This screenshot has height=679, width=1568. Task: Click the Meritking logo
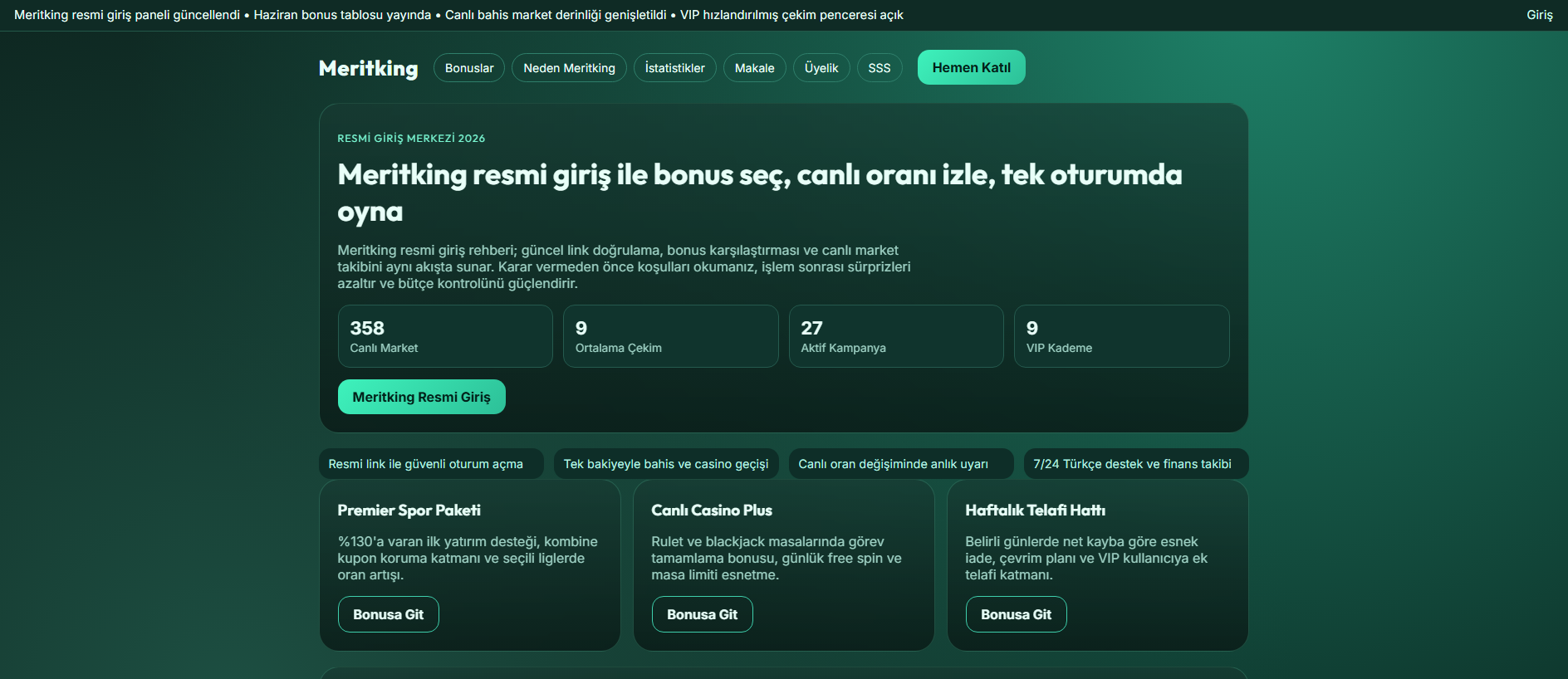[x=368, y=68]
